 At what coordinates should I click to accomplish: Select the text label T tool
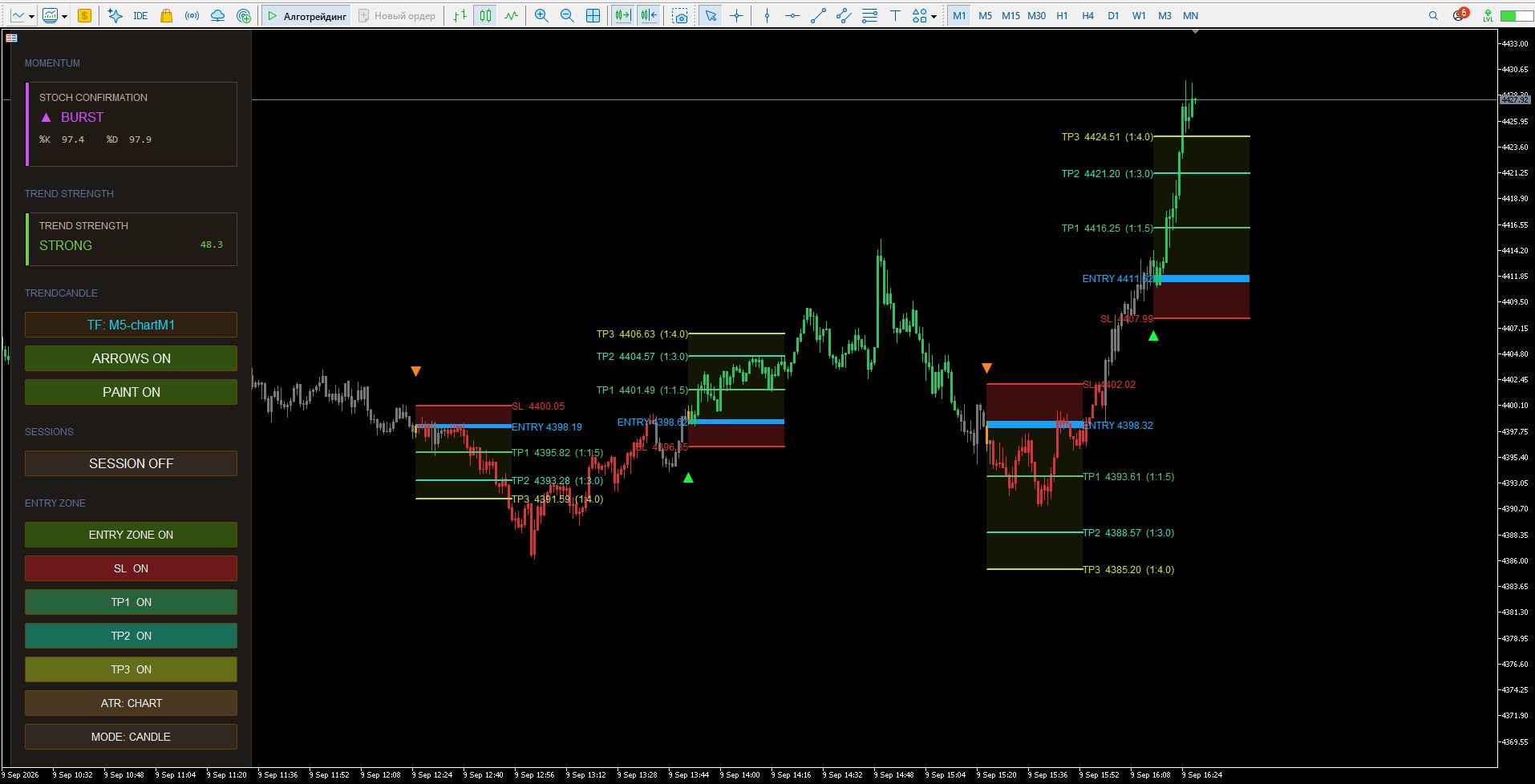pyautogui.click(x=895, y=15)
